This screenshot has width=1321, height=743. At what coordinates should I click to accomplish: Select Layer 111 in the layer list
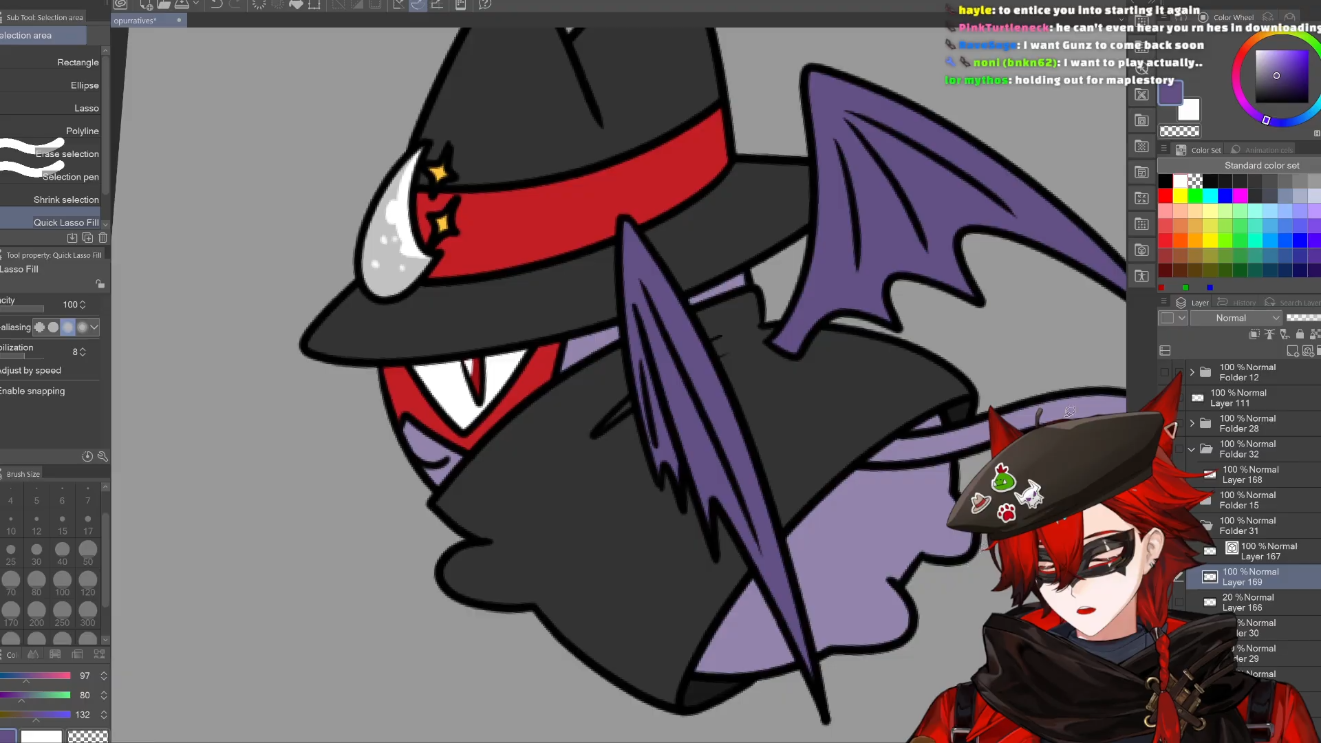(1253, 398)
